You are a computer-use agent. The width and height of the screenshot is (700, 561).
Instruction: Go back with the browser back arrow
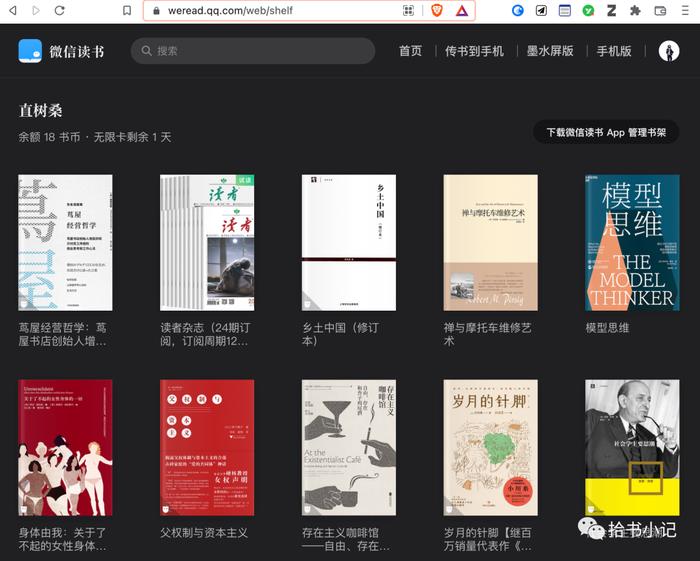13,10
